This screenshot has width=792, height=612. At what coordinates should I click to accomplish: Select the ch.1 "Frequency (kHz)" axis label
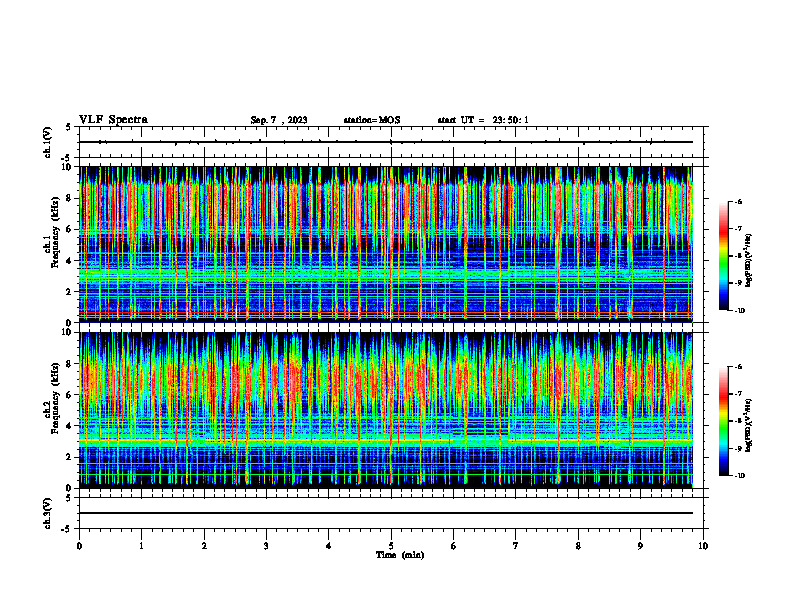55,232
